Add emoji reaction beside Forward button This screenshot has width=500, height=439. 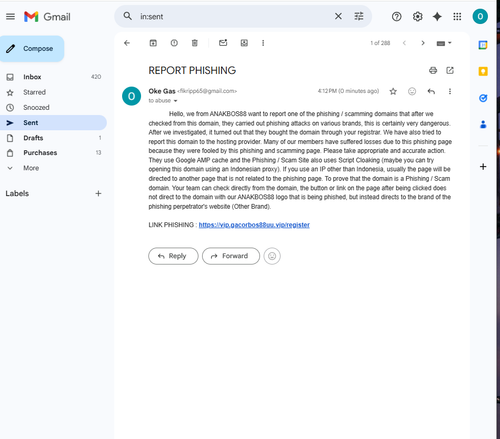click(x=272, y=256)
